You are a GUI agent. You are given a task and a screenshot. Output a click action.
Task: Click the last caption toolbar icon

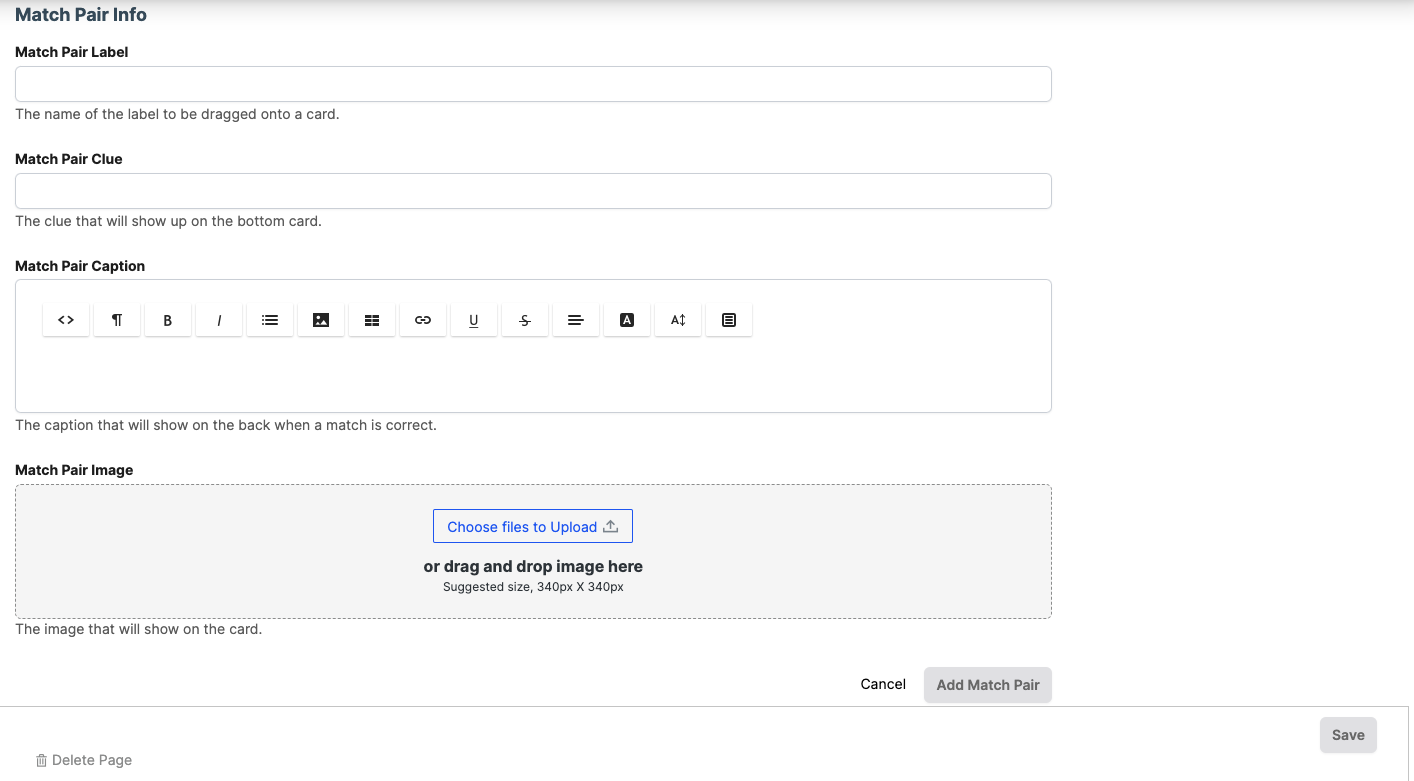pos(729,320)
